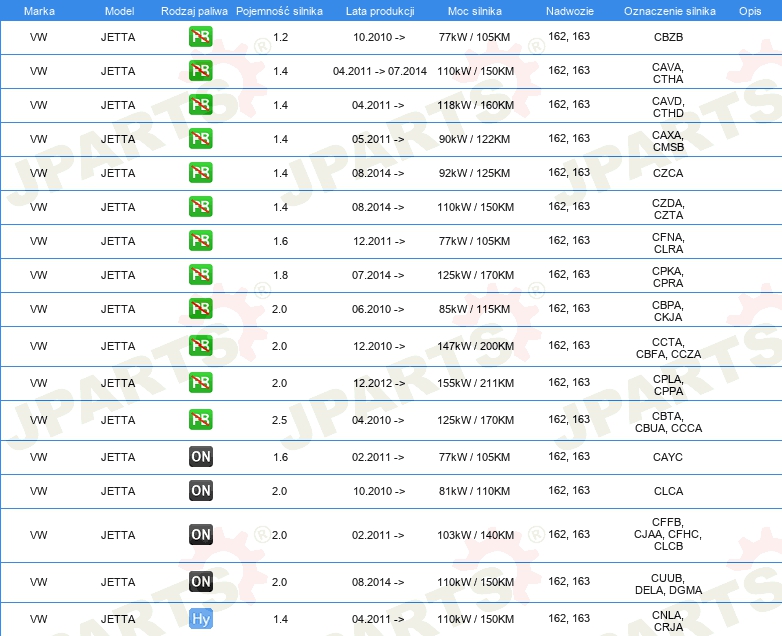Select engine codes CAXA, CMSB
Viewport: 782px width, 636px height.
(668, 141)
